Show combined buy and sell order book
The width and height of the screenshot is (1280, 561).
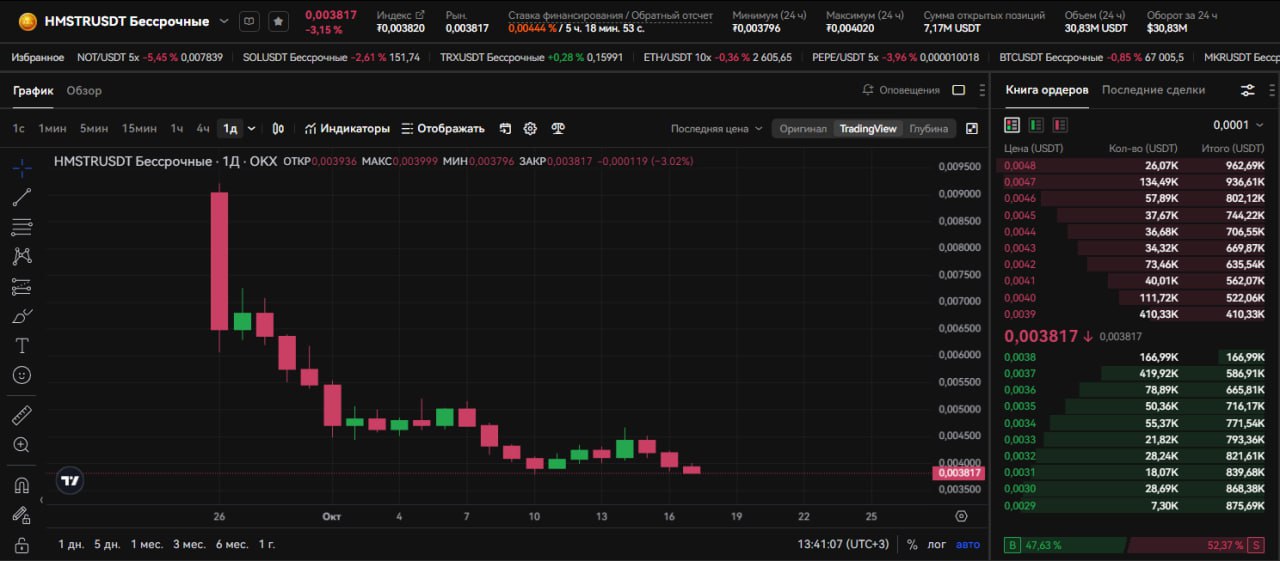pos(1012,125)
